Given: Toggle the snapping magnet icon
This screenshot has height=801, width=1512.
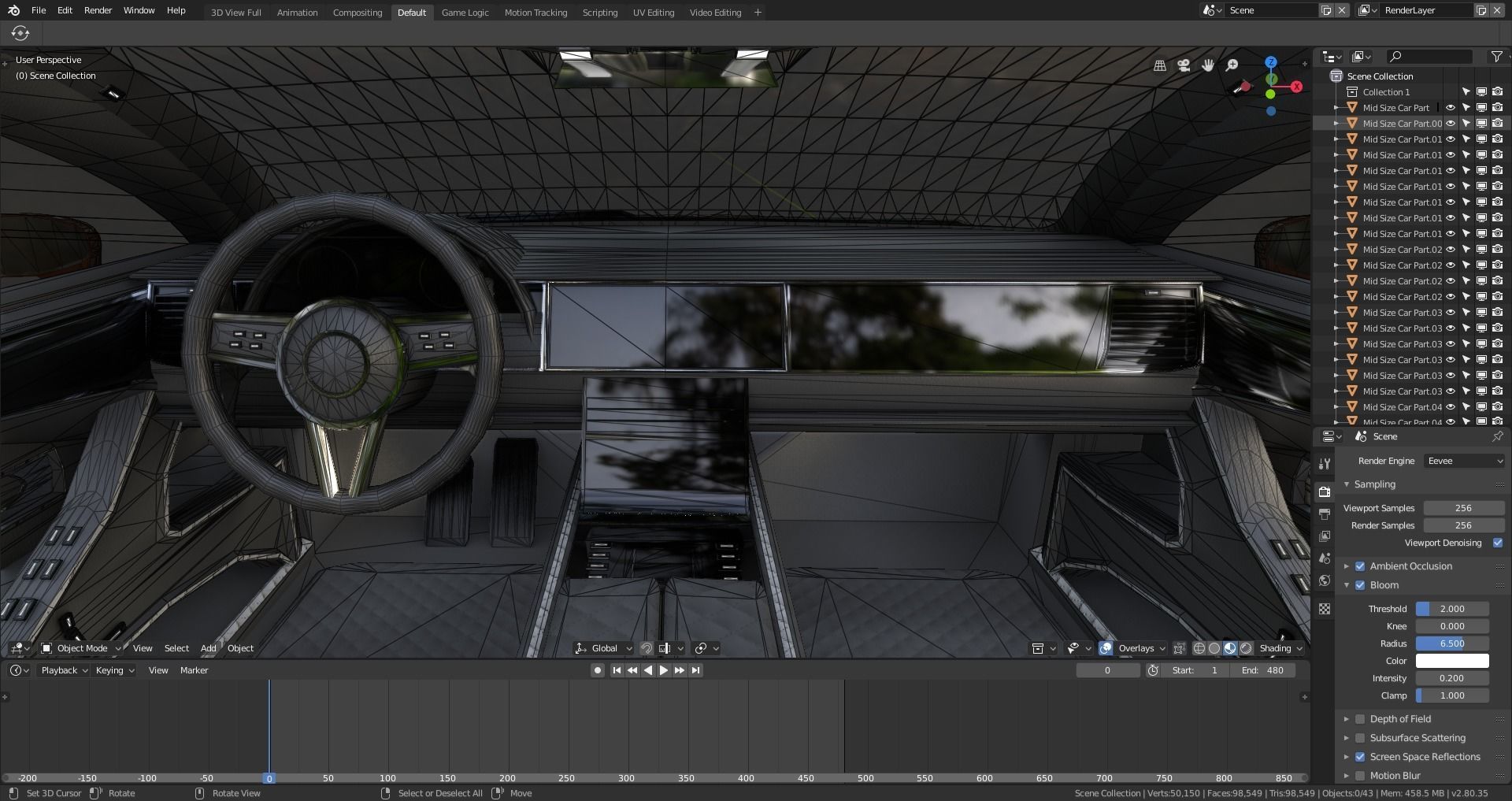Looking at the screenshot, I should tap(647, 648).
